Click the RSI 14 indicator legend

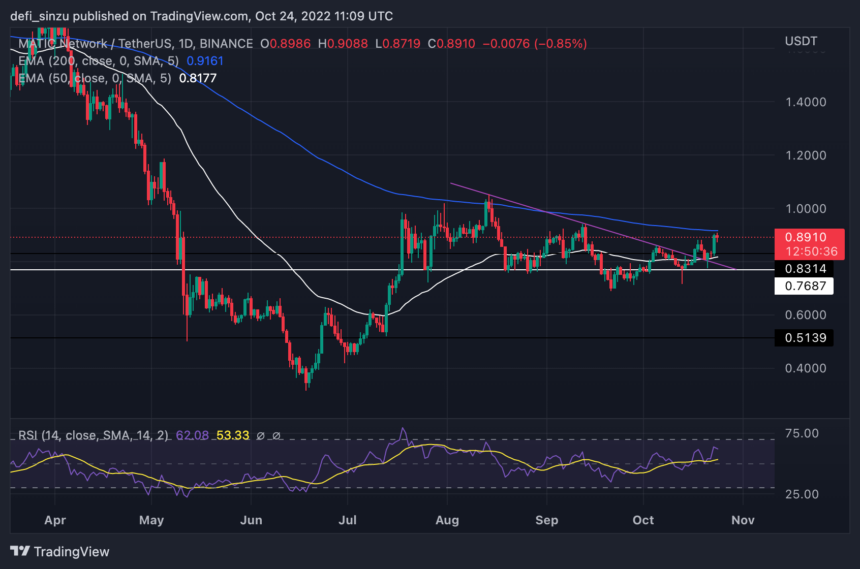pyautogui.click(x=93, y=436)
